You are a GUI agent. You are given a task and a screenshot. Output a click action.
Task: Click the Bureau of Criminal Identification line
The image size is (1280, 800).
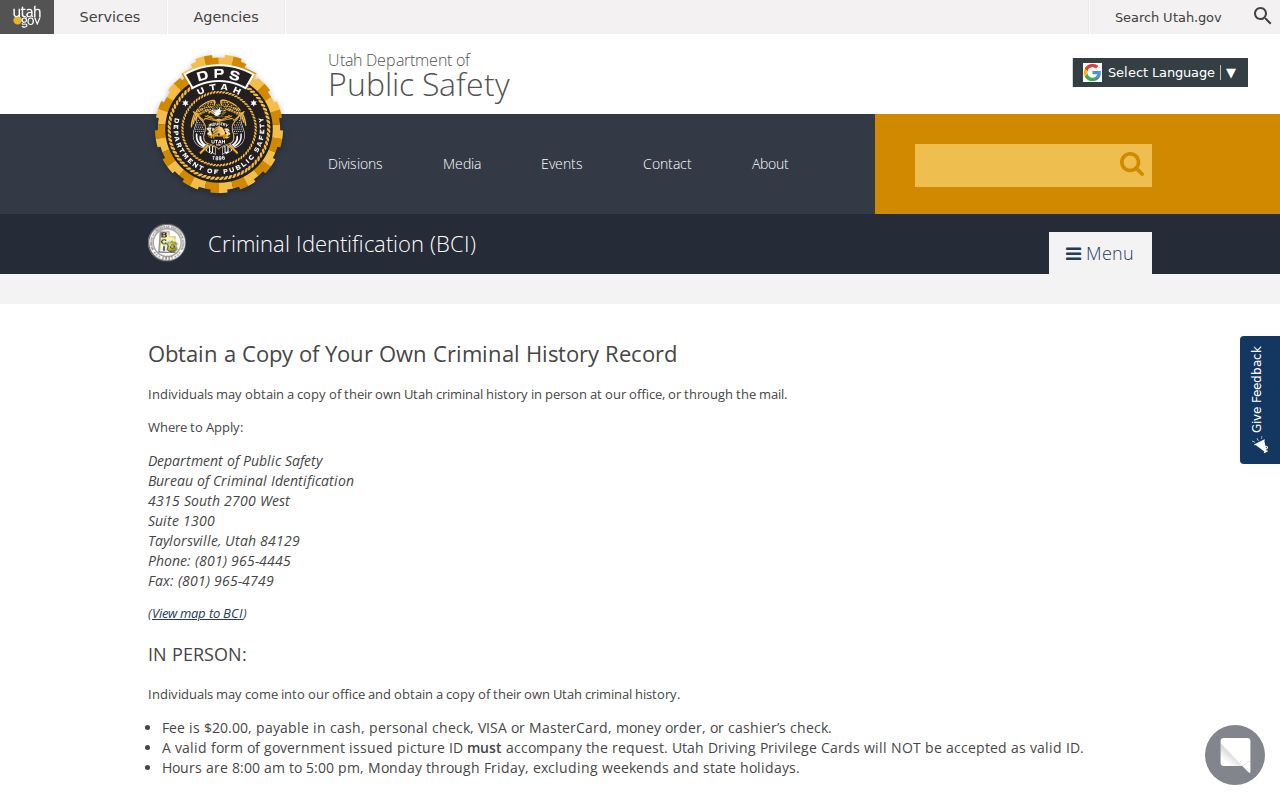point(251,481)
